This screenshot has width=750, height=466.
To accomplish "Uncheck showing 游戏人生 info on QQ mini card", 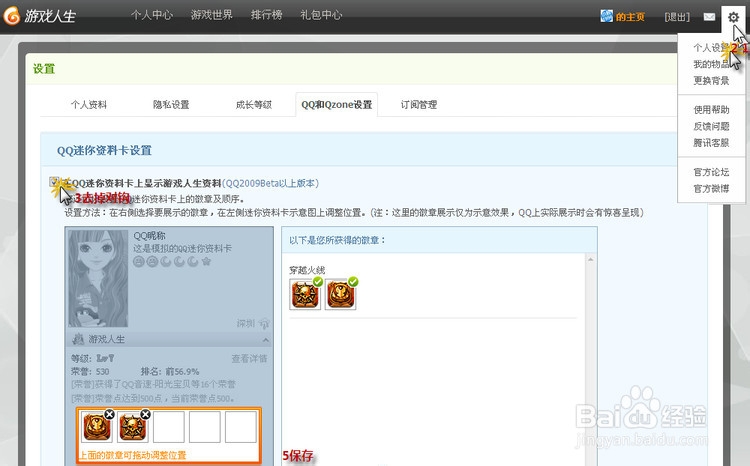I will [54, 182].
